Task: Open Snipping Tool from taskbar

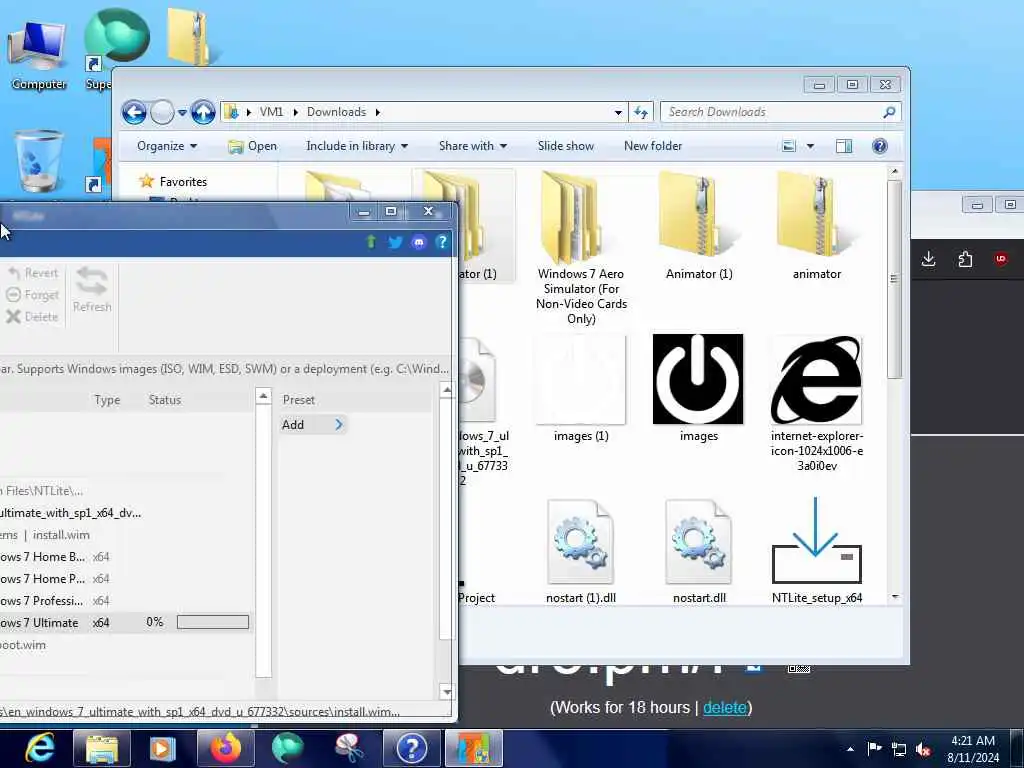Action: [349, 748]
